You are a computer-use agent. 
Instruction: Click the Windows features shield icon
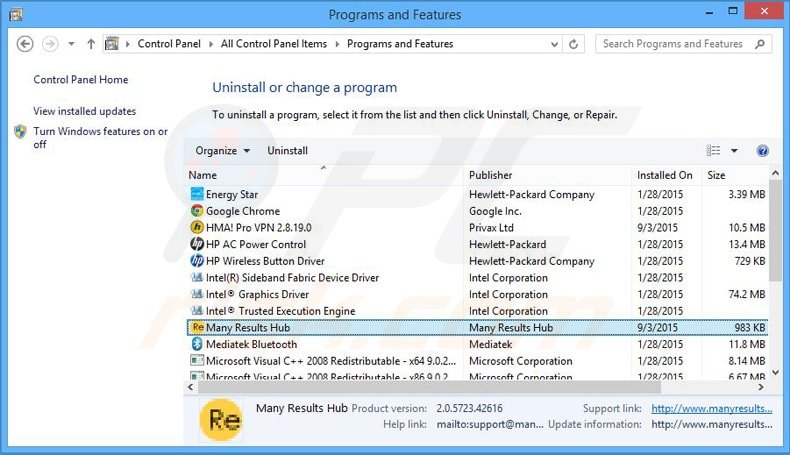point(20,132)
